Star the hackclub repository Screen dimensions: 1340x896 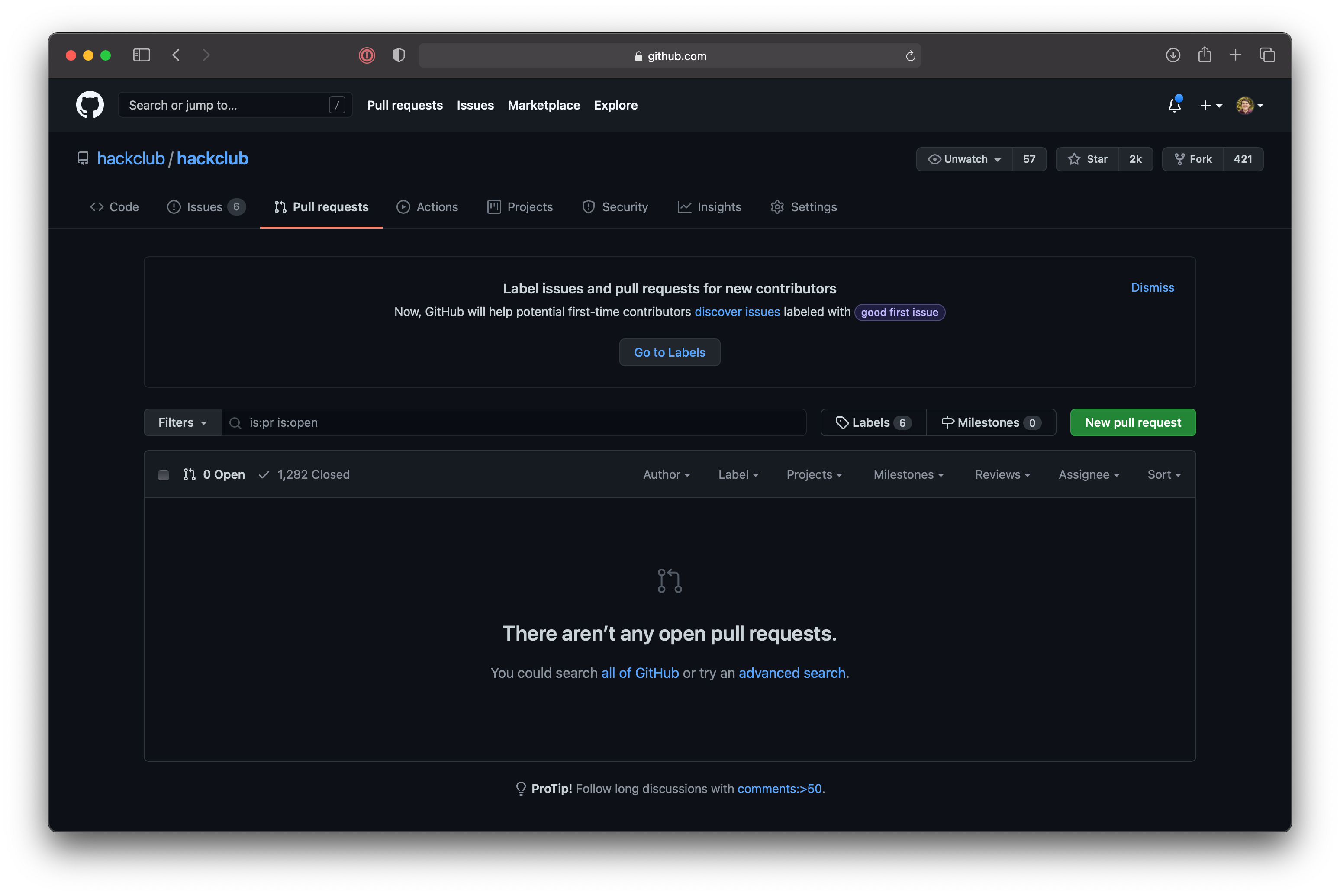pyautogui.click(x=1087, y=159)
